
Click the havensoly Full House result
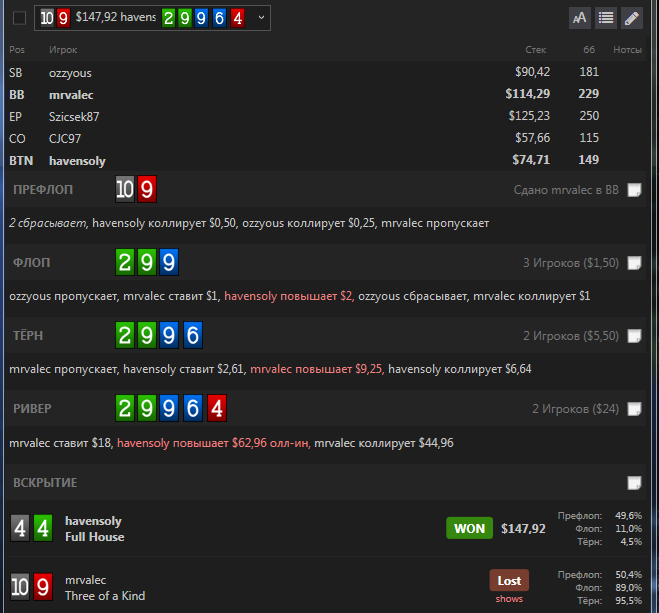point(95,529)
